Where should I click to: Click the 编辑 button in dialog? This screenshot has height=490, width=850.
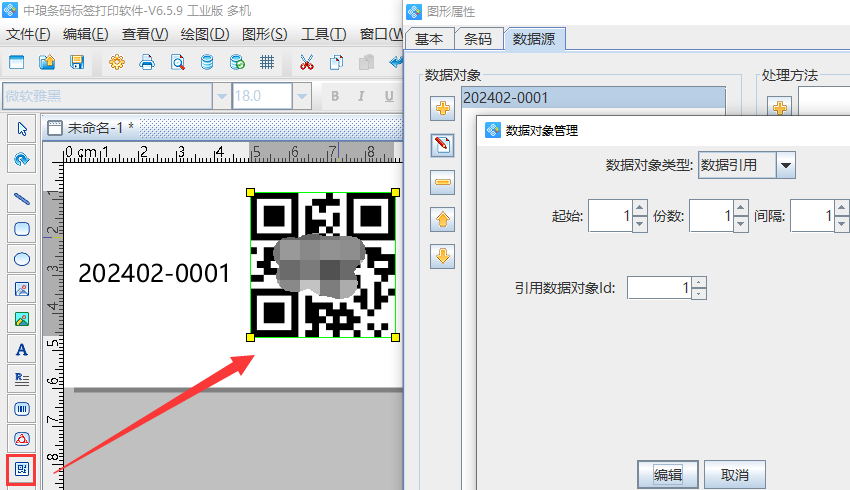tap(668, 474)
